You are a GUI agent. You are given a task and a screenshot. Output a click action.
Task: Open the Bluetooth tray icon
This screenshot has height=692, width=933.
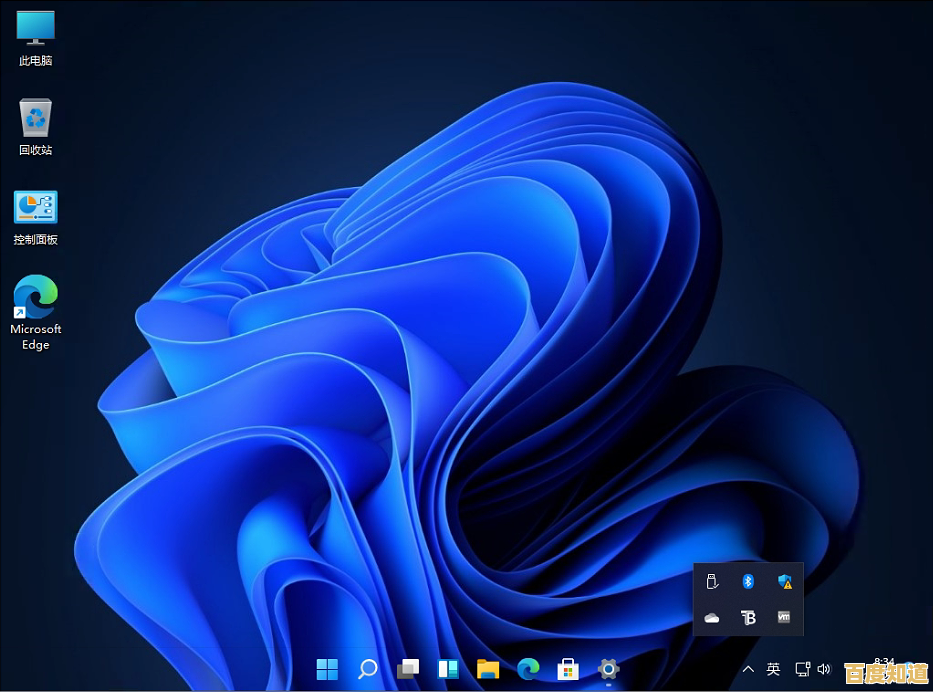(748, 581)
